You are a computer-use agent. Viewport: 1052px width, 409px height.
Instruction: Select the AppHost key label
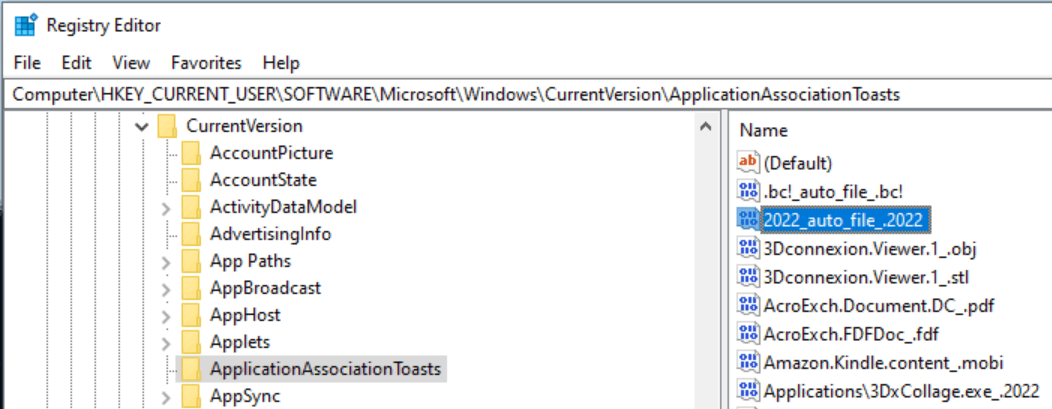point(245,315)
